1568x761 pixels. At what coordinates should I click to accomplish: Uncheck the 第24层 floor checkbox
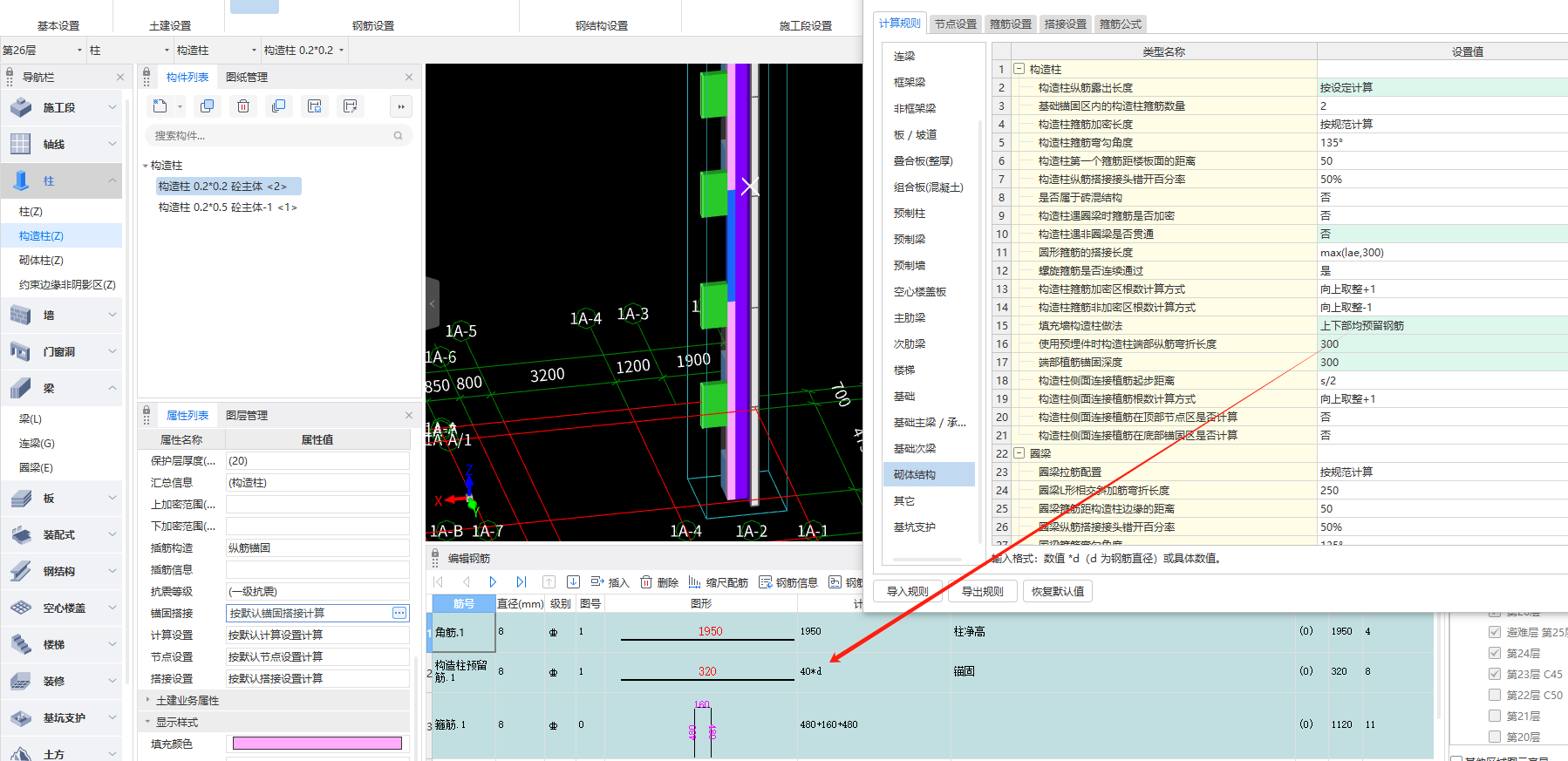1495,653
